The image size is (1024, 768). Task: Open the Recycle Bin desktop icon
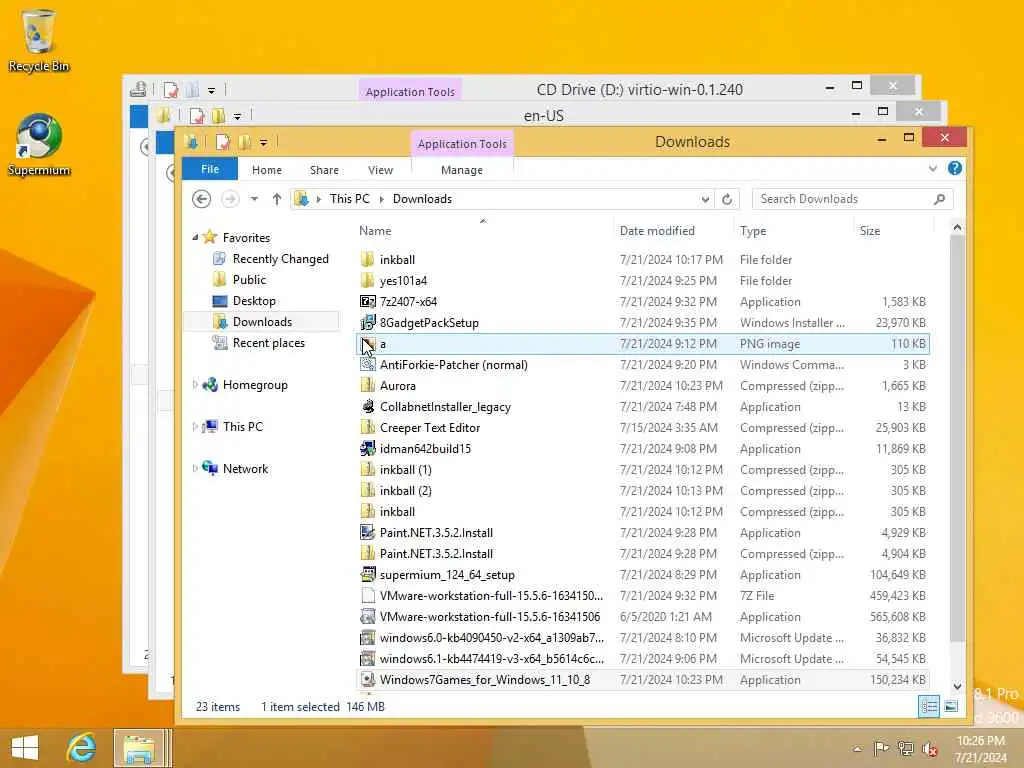(38, 40)
